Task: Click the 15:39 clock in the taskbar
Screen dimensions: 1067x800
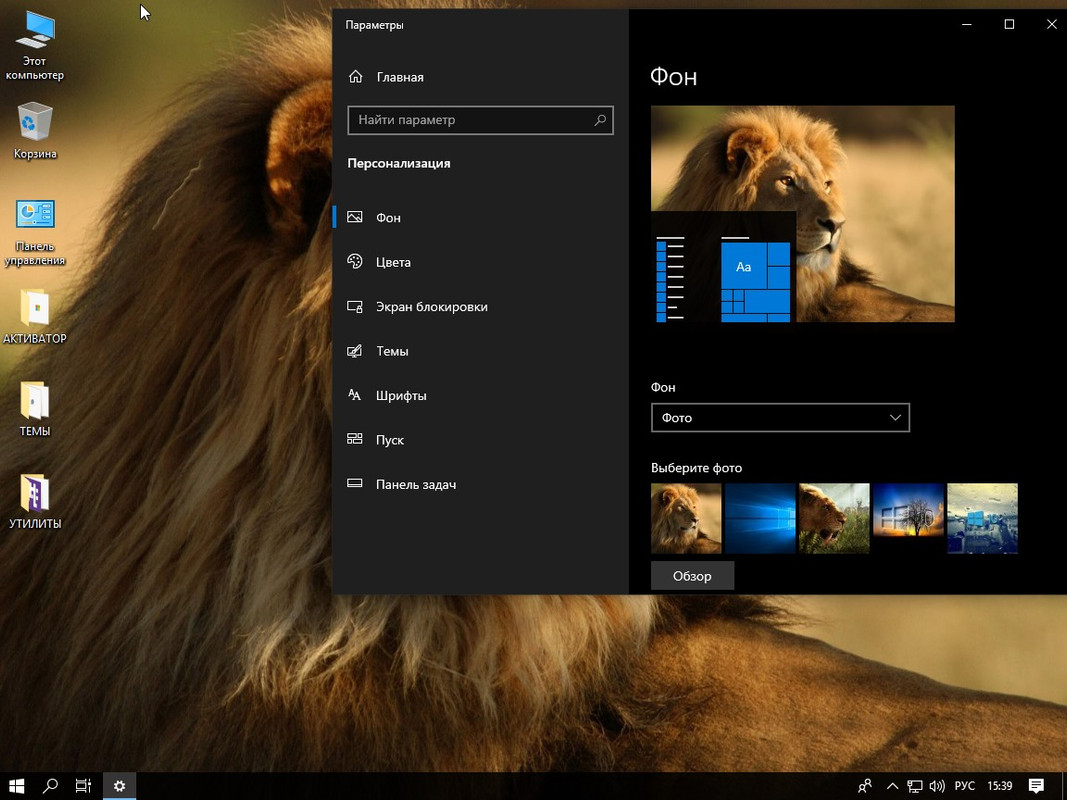Action: tap(1000, 786)
